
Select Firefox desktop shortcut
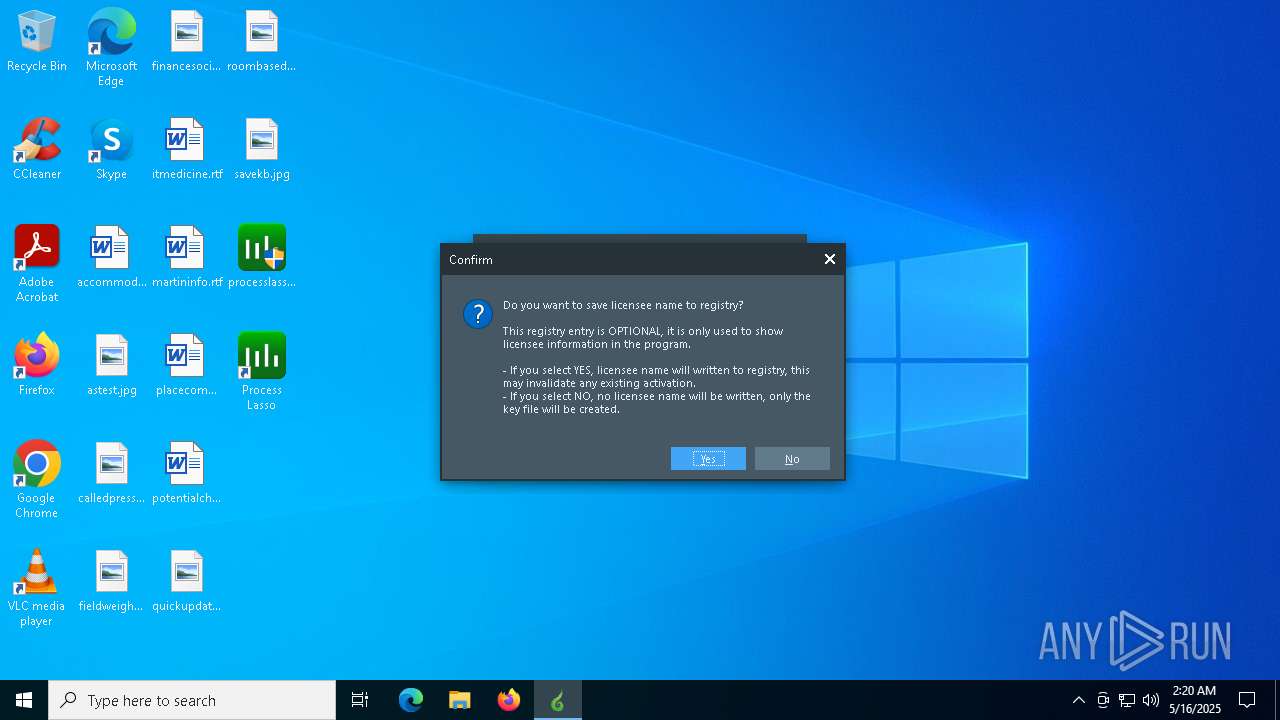(x=37, y=366)
